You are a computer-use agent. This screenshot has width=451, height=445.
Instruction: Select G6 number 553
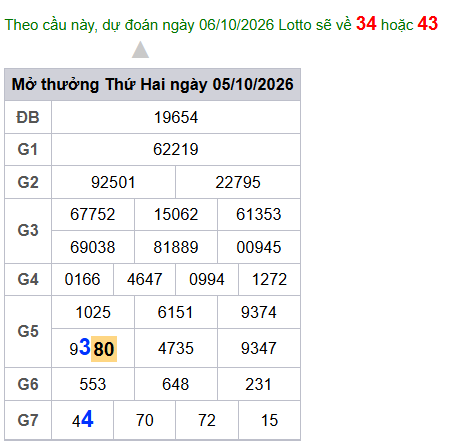[93, 384]
